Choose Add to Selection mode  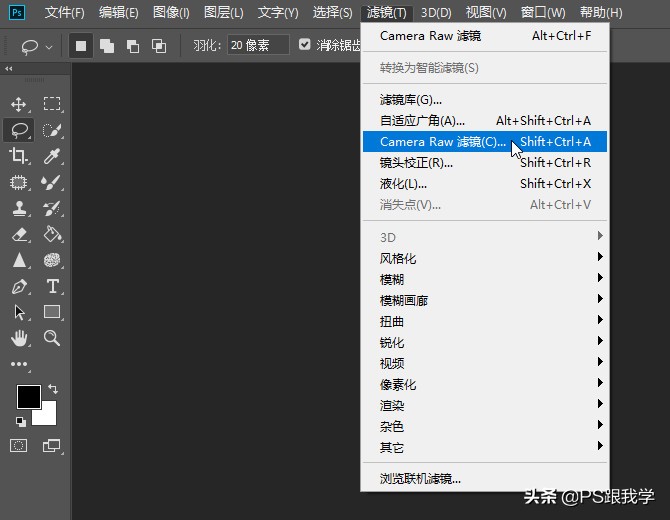[107, 46]
